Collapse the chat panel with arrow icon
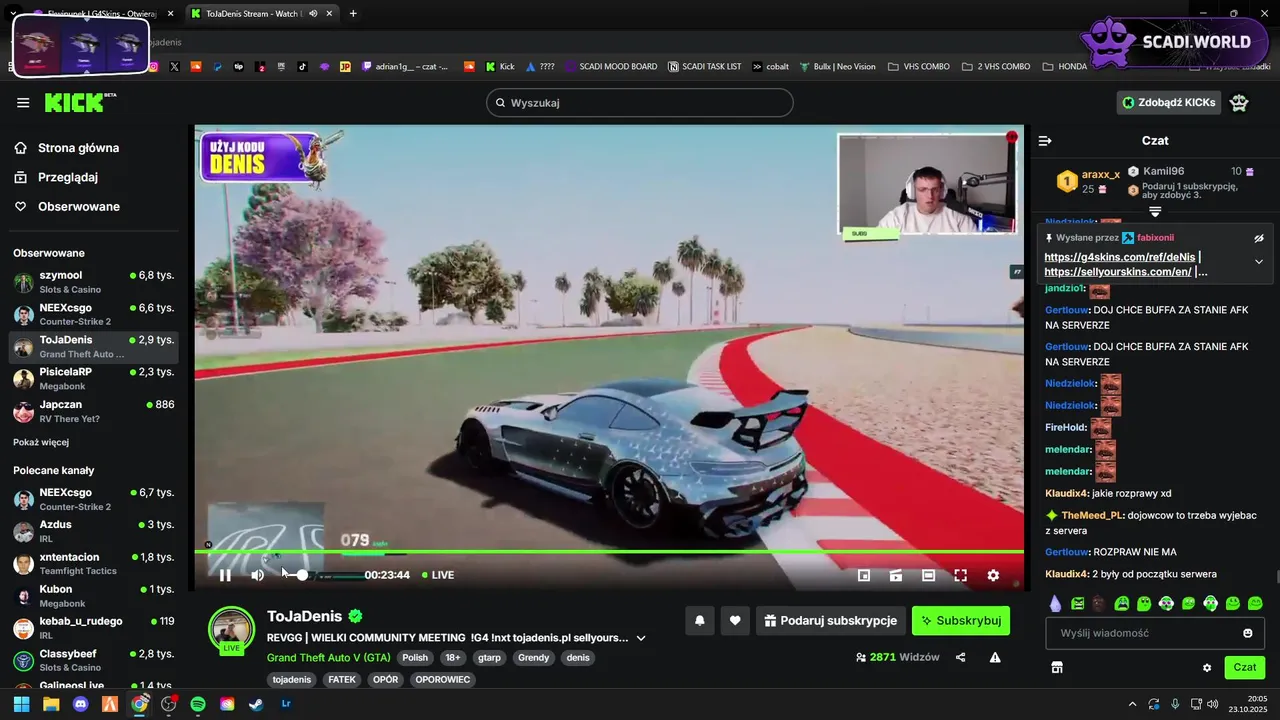Screen dimensions: 1280x720 point(1045,141)
